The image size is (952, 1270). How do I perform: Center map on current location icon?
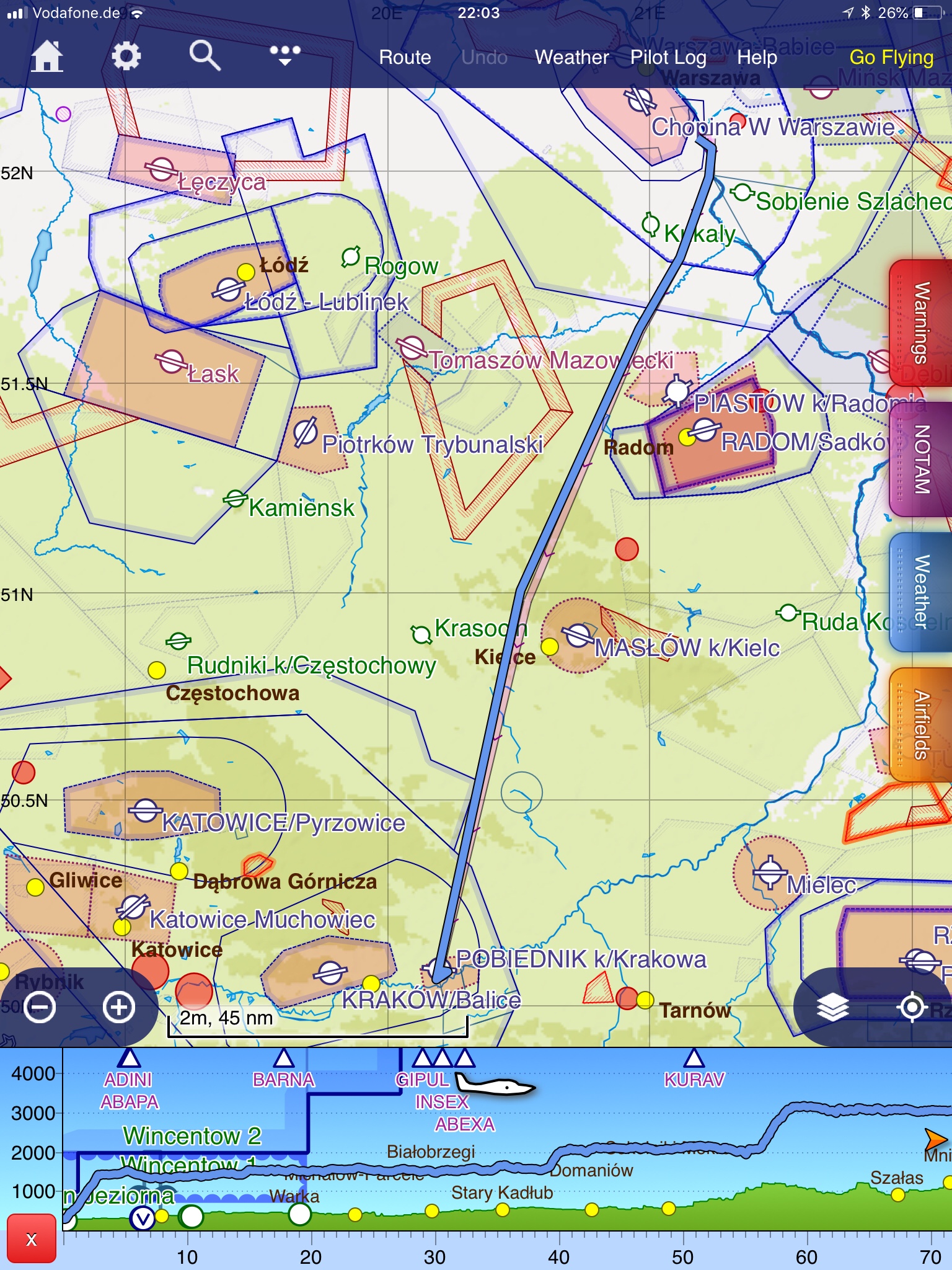point(912,1007)
